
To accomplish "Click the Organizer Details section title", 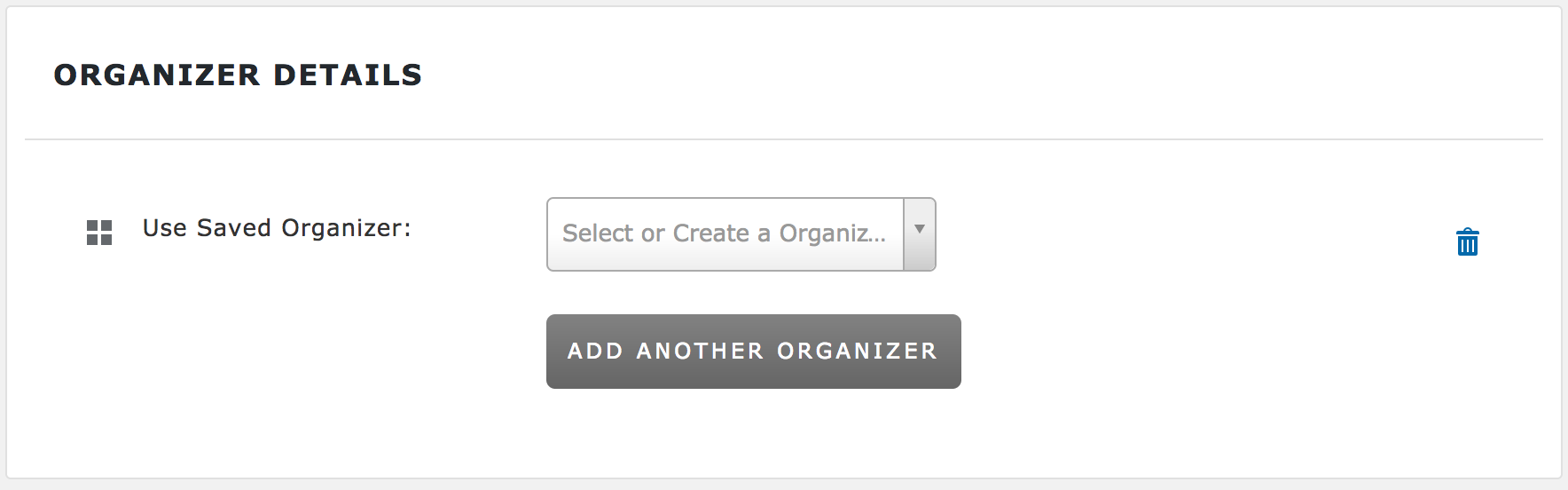I will pyautogui.click(x=238, y=75).
